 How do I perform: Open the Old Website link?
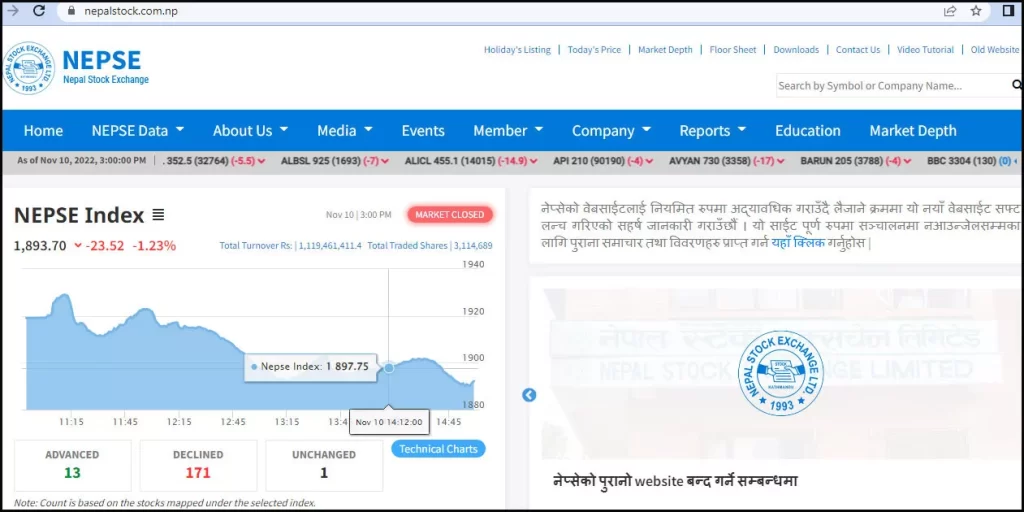995,50
